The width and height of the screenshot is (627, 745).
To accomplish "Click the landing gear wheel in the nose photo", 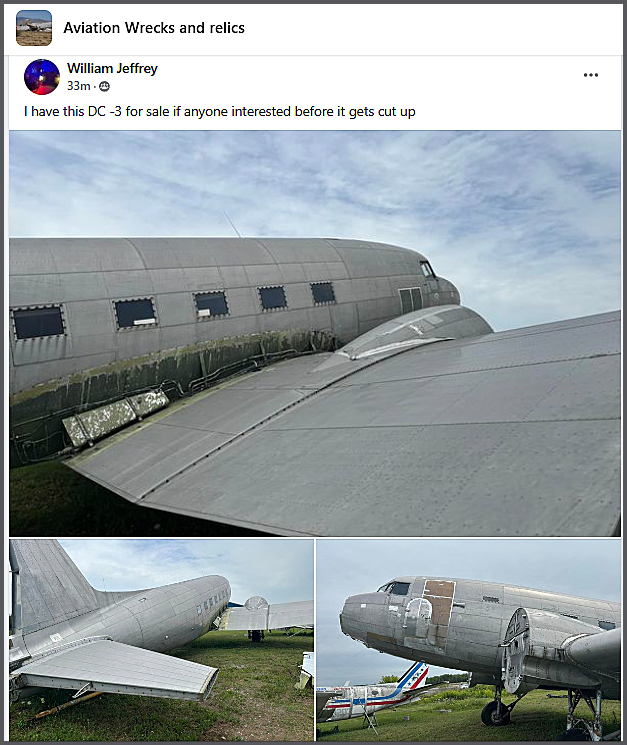I will click(x=494, y=712).
